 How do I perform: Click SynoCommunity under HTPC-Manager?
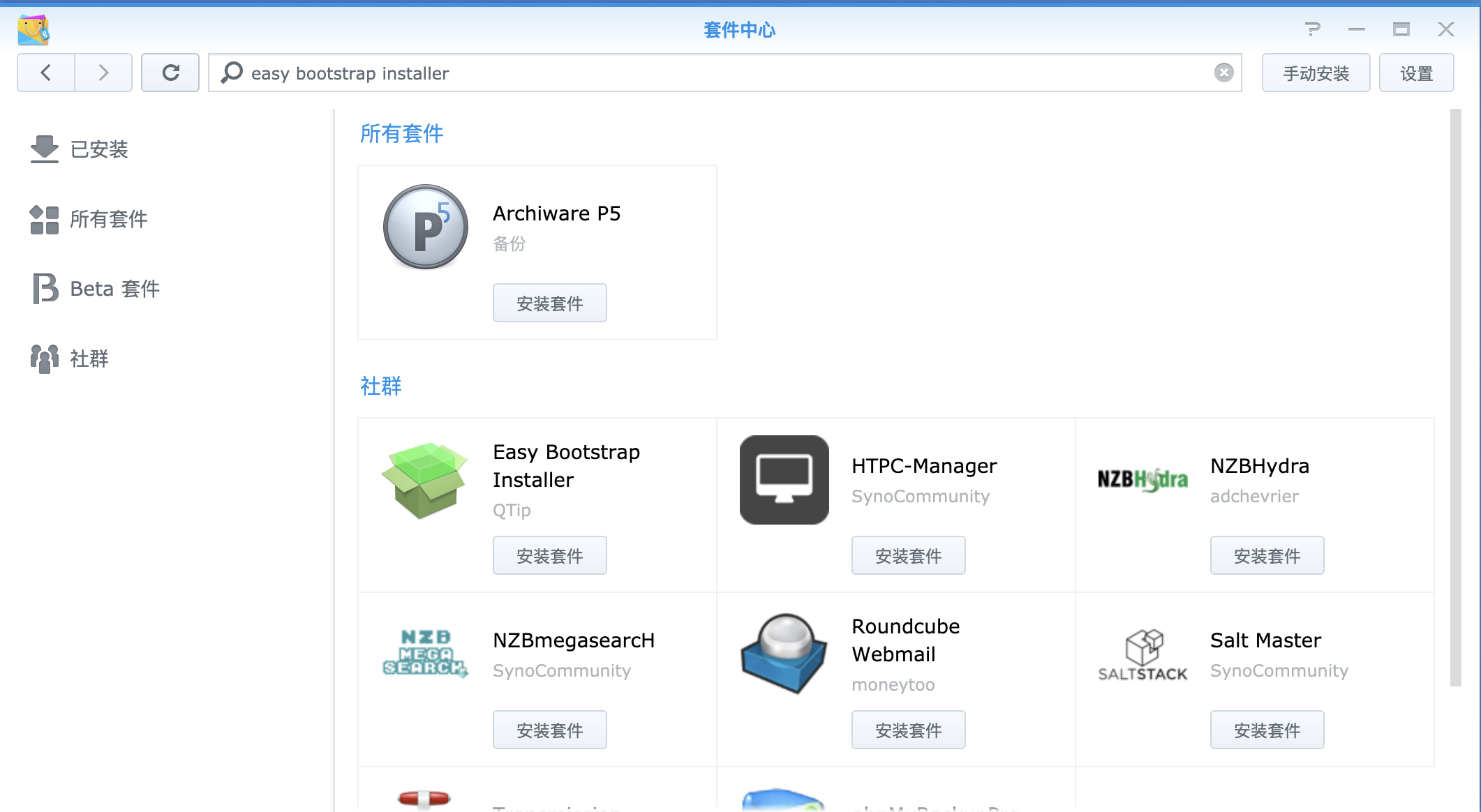(921, 497)
